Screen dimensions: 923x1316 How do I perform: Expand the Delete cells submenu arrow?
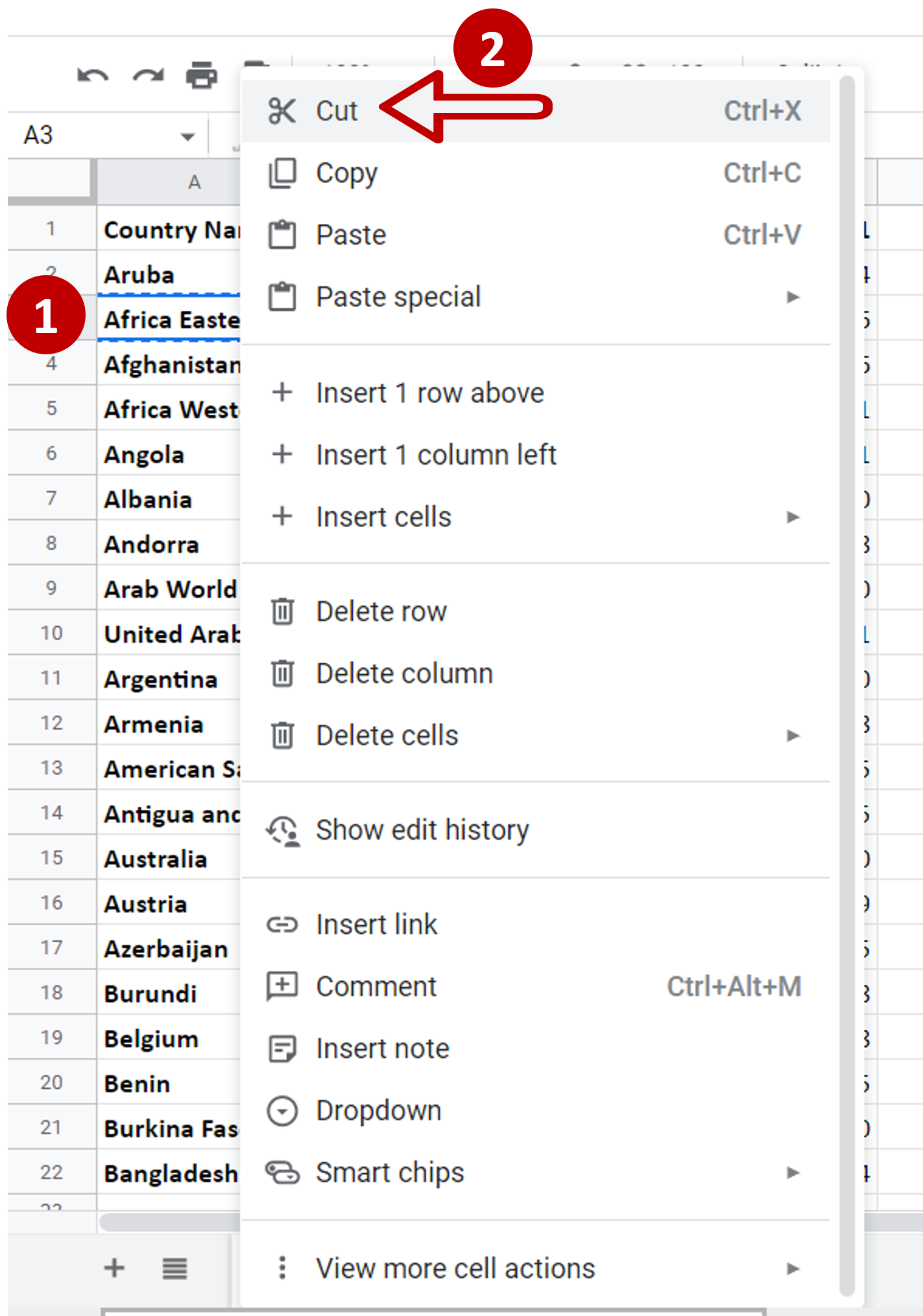coord(793,736)
